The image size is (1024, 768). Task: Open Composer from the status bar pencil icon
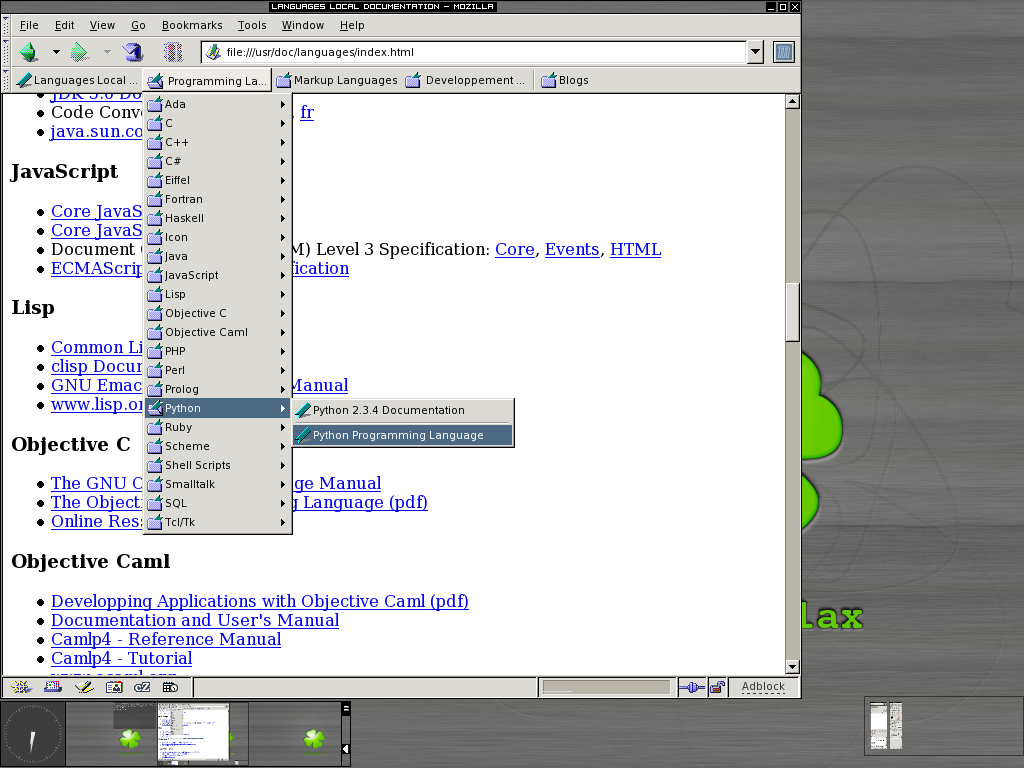pos(84,687)
